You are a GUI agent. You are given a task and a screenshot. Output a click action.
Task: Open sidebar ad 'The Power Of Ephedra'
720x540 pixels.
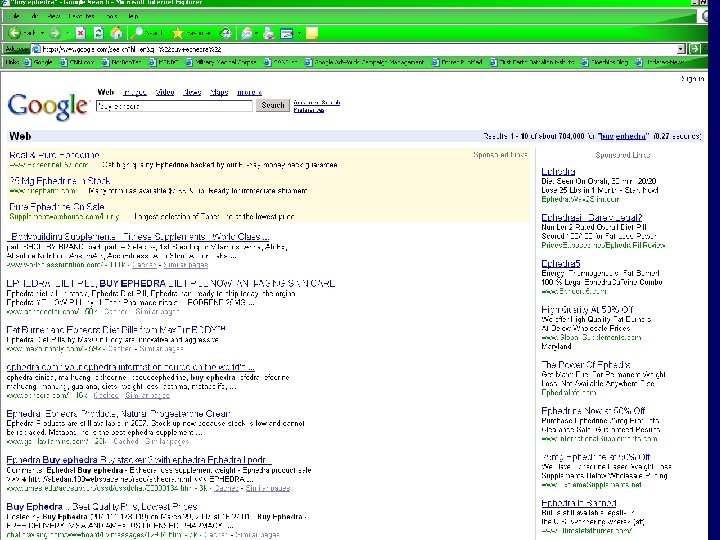(x=586, y=365)
